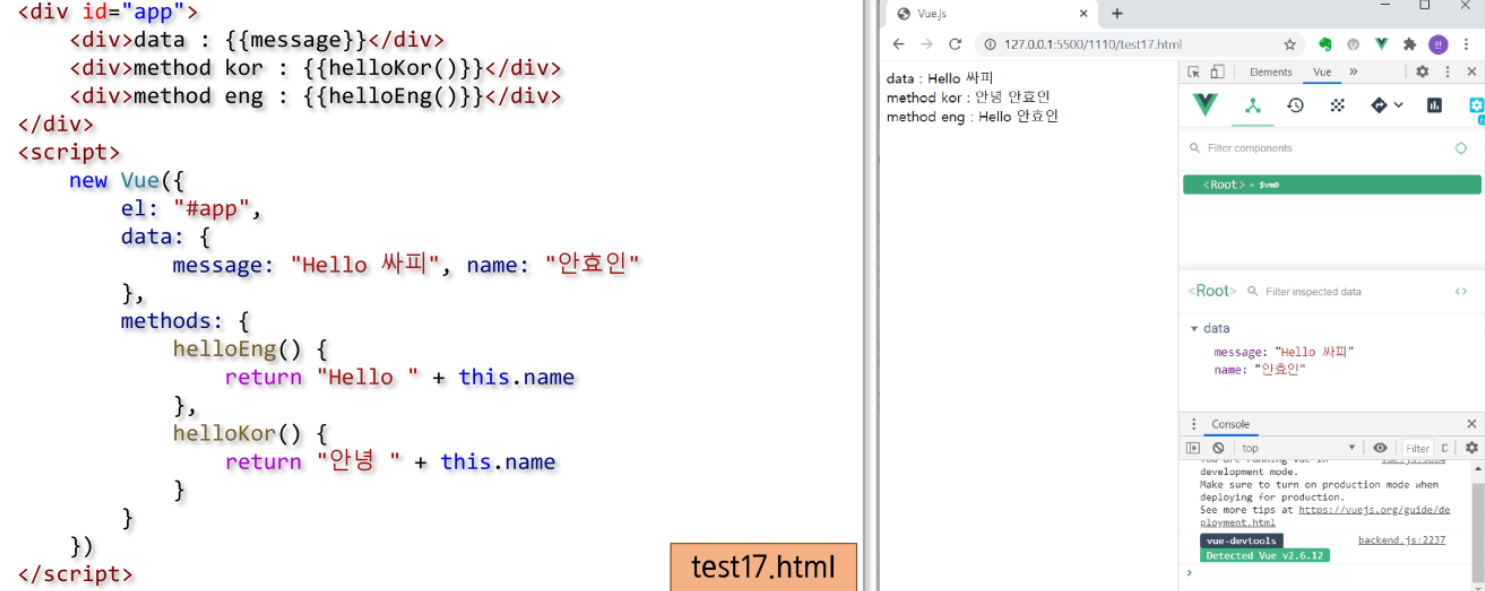Screen dimensions: 1485x591
Task: Bookmark the page with the star icon
Action: click(x=1290, y=44)
